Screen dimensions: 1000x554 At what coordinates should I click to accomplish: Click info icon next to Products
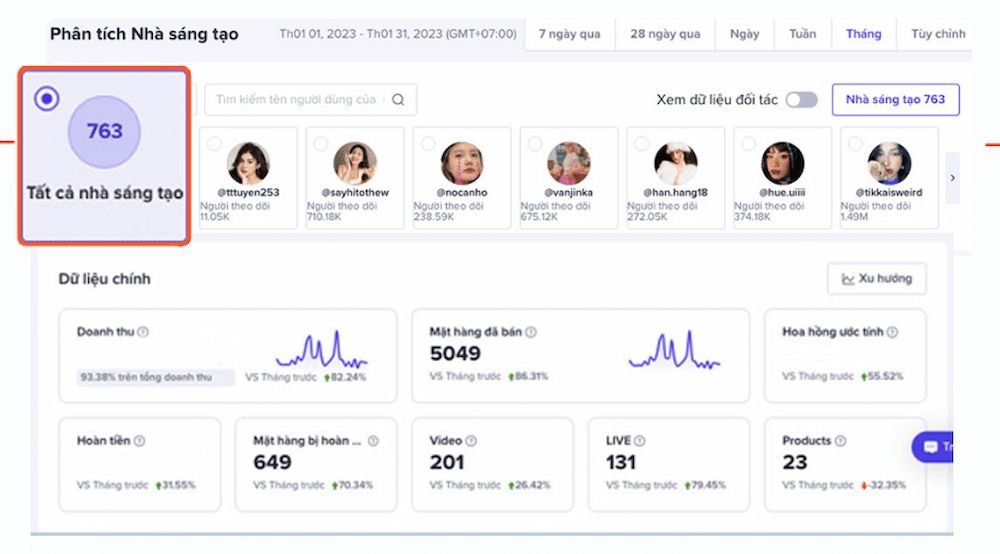[x=842, y=441]
